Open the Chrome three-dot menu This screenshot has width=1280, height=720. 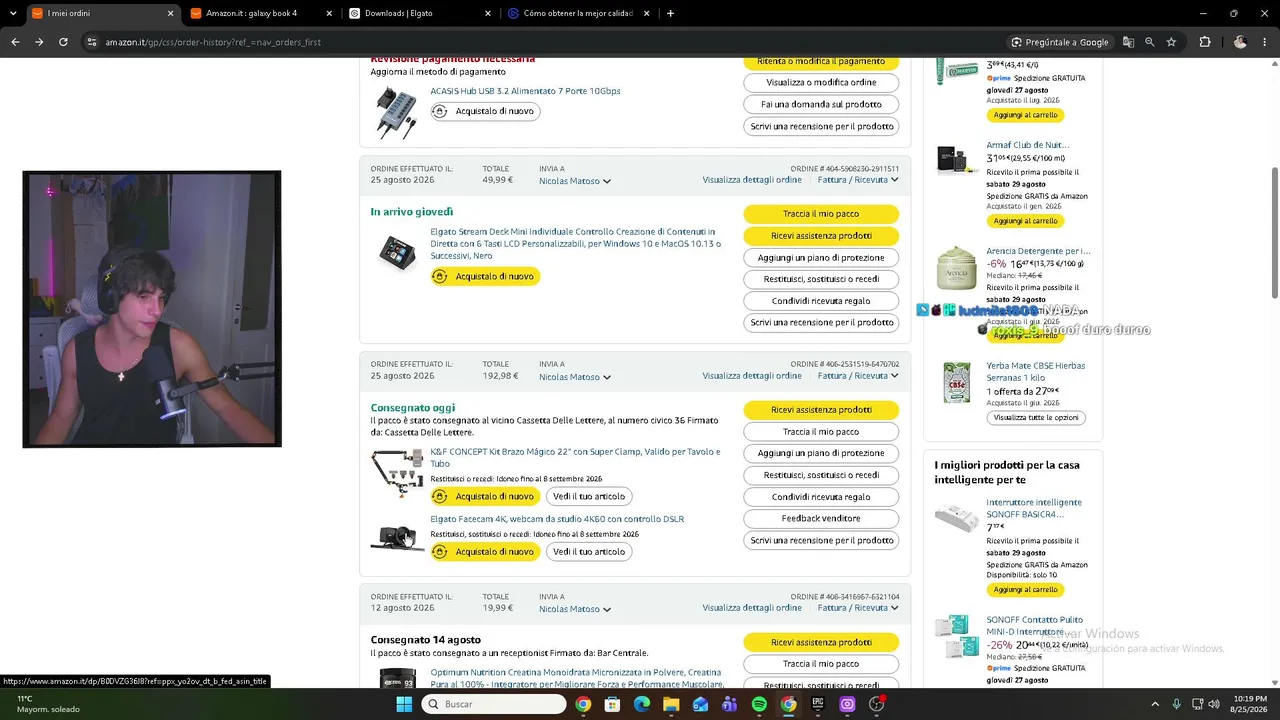(1264, 42)
